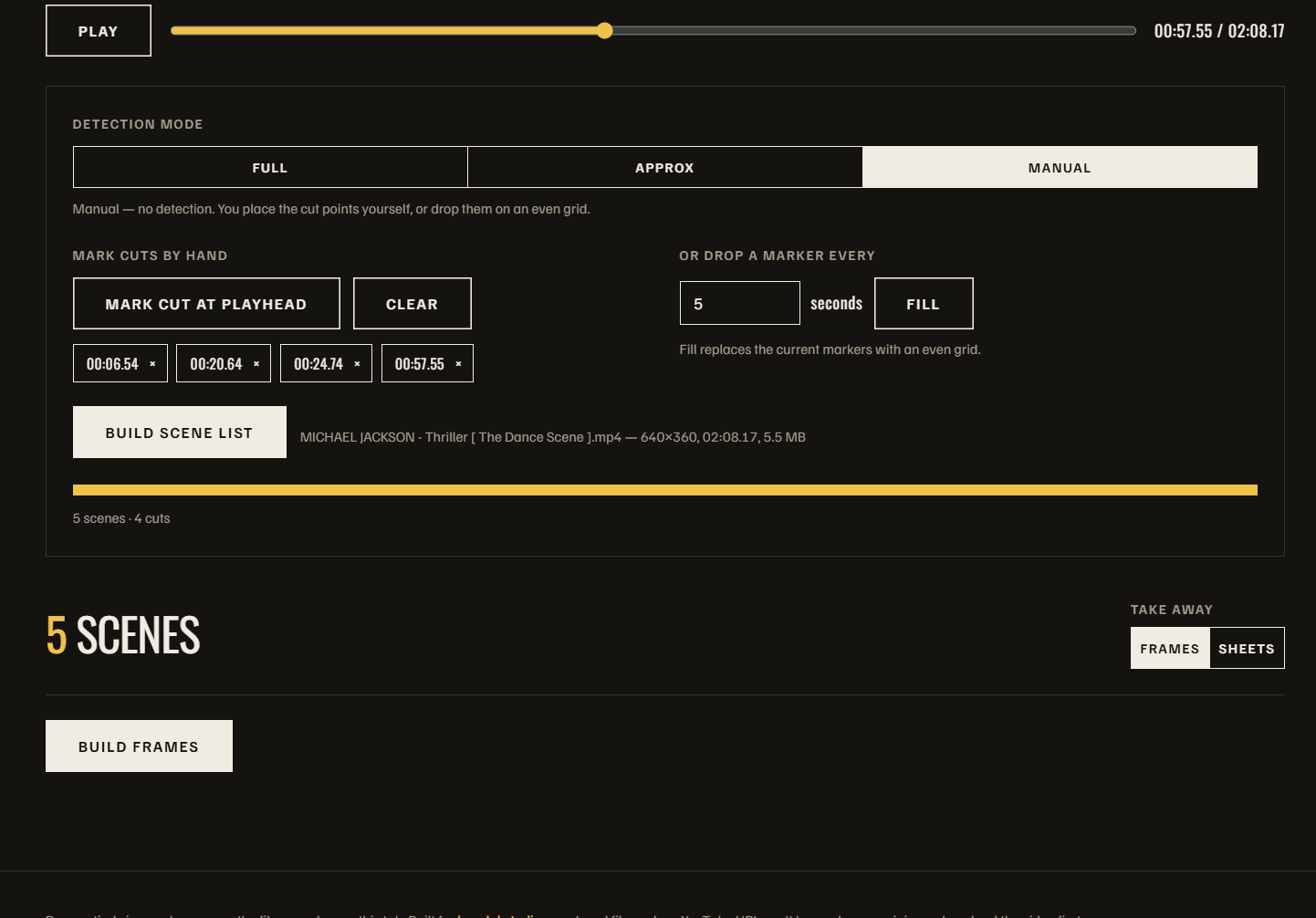The width and height of the screenshot is (1316, 918).
Task: Choose FRAMES take-away option
Action: tap(1170, 648)
